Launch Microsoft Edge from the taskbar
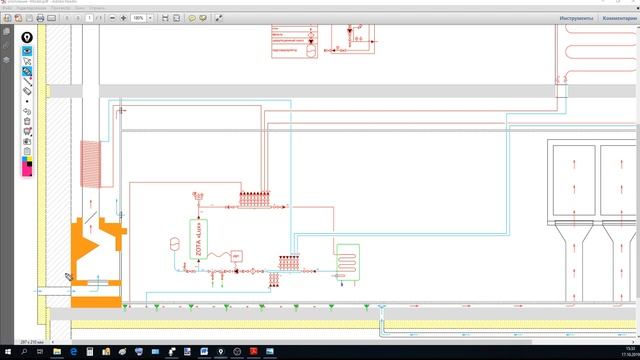This screenshot has height=360, width=640. click(73, 351)
